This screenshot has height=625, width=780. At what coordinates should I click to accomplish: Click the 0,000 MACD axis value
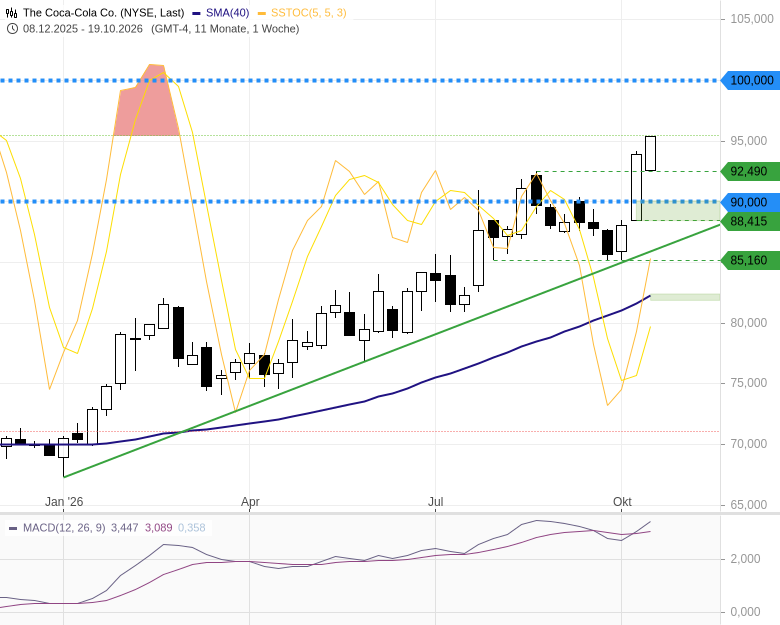(x=745, y=612)
